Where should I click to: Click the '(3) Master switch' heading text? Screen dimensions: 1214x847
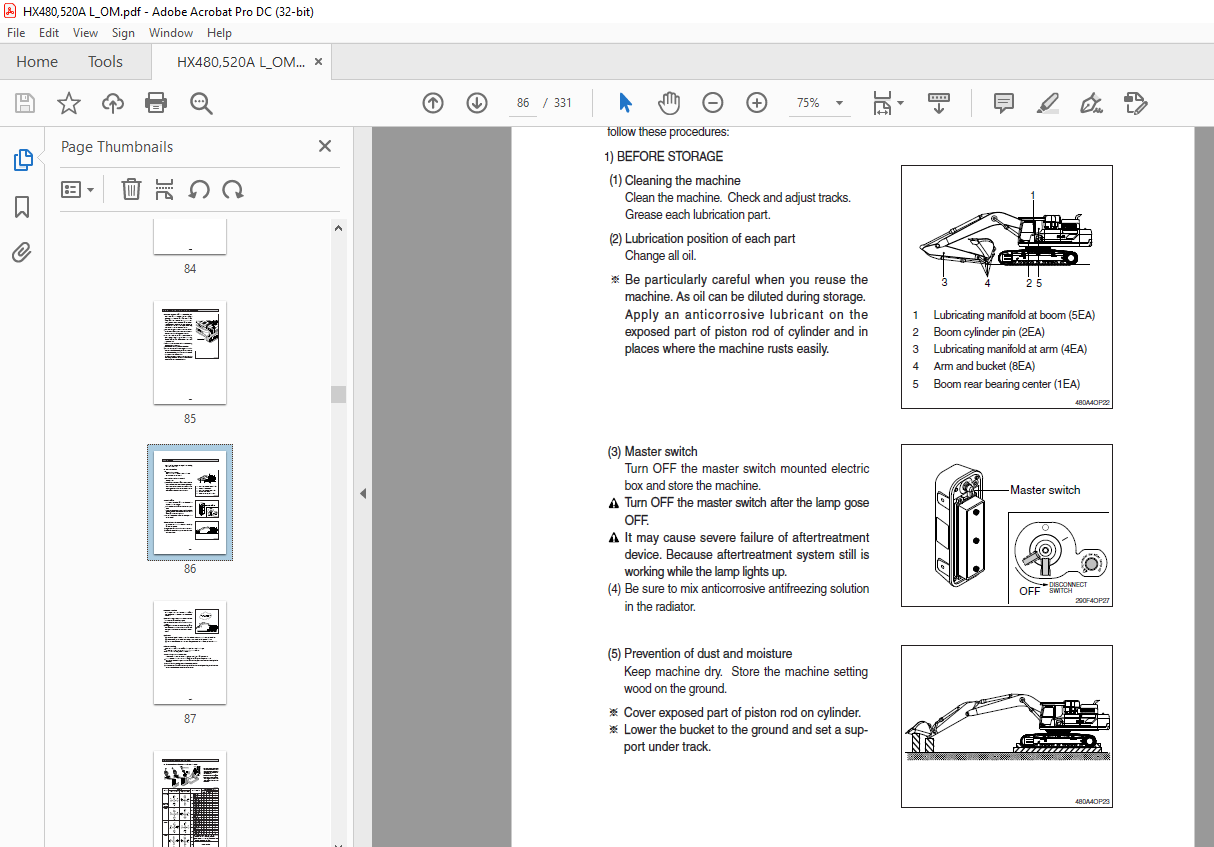coord(653,452)
